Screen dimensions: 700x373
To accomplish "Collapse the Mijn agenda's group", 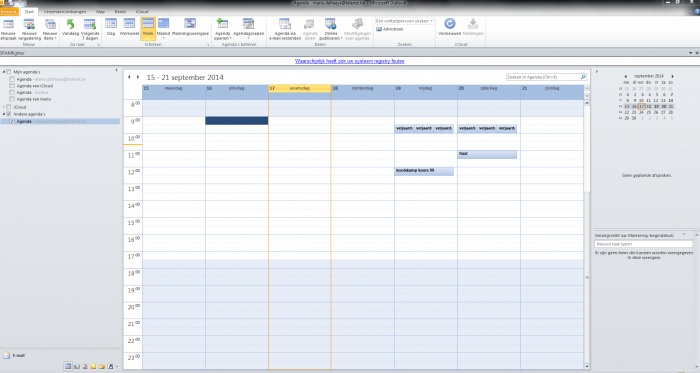I will pos(4,72).
